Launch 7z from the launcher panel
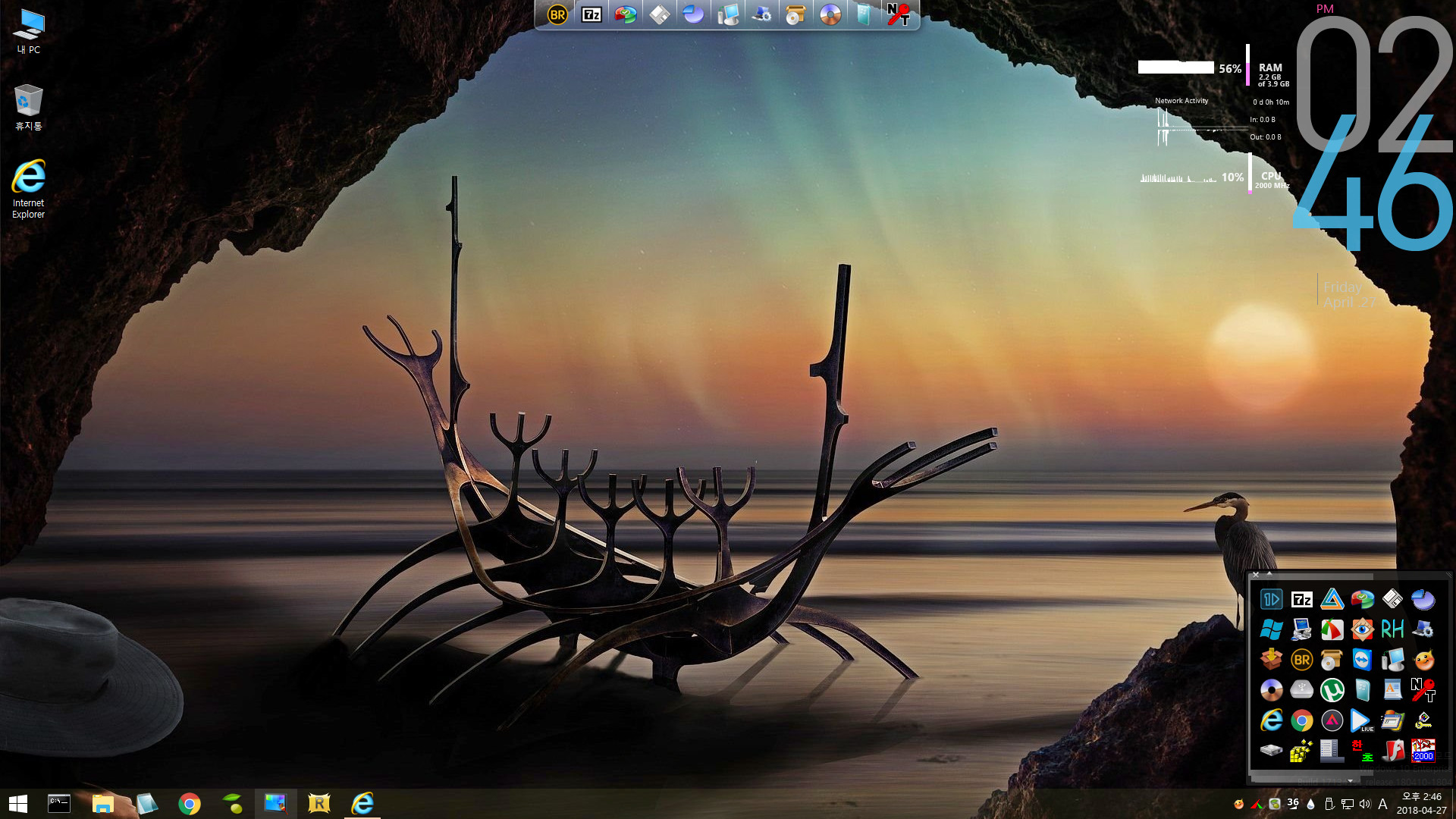Screen dimensions: 1456x819 point(1302,600)
